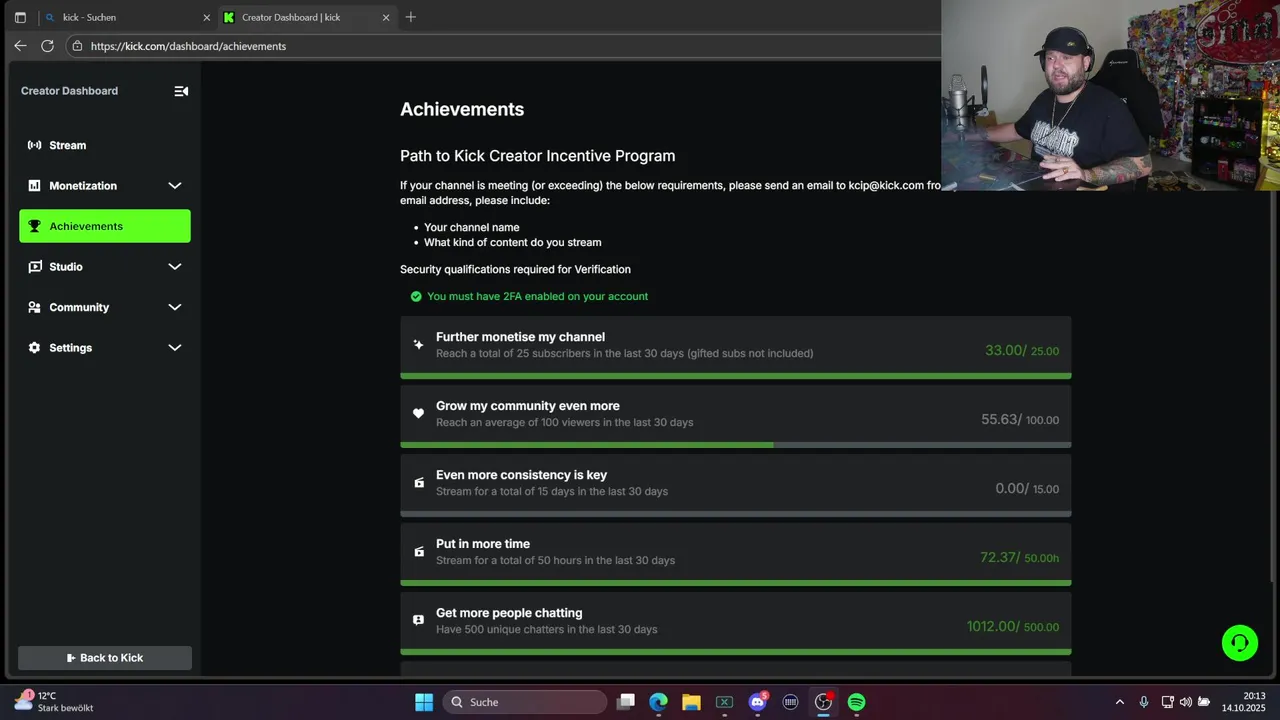Screen dimensions: 1280x720
Task: Open the weather widget
Action: [55, 701]
